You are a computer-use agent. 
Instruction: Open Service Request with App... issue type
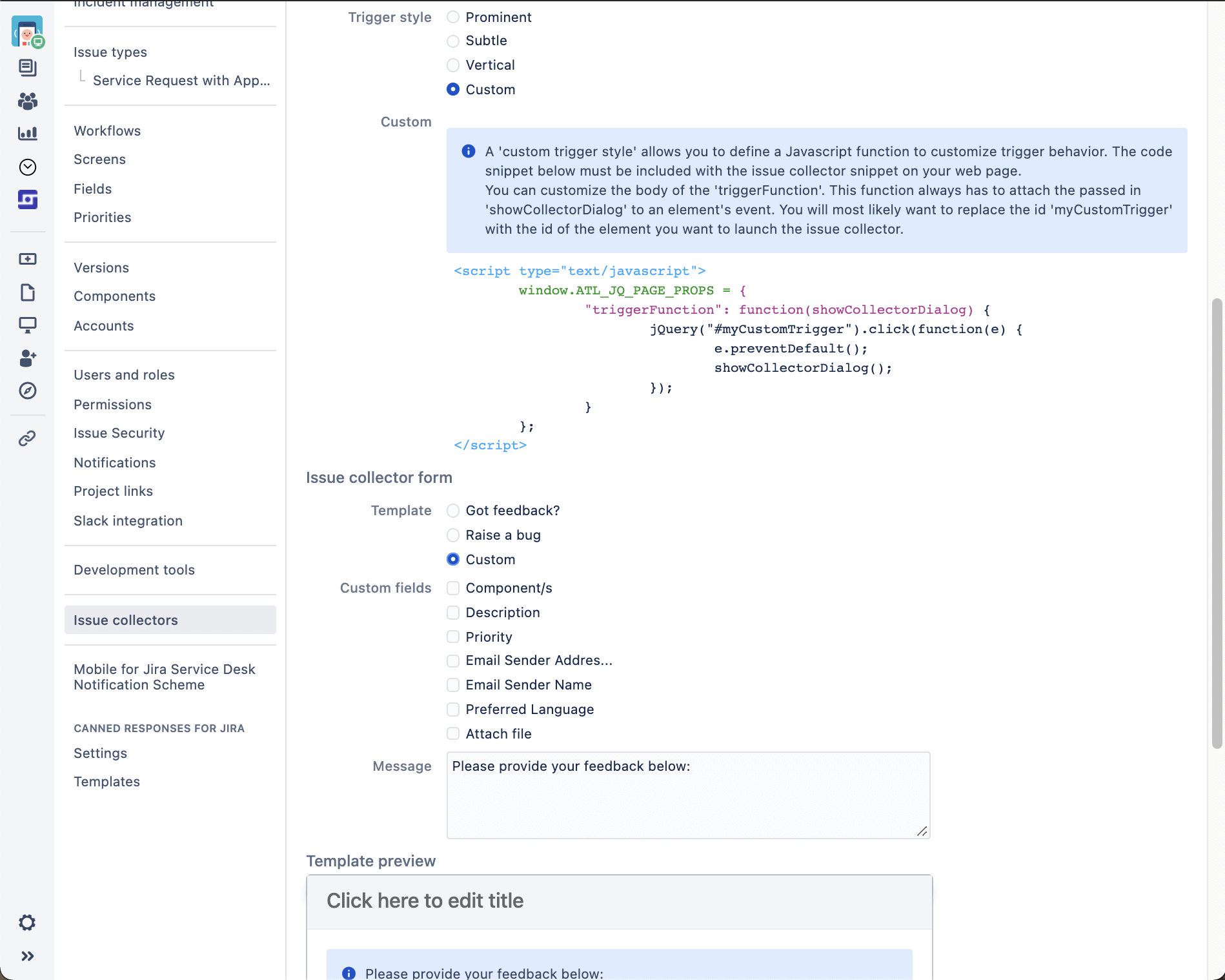181,81
